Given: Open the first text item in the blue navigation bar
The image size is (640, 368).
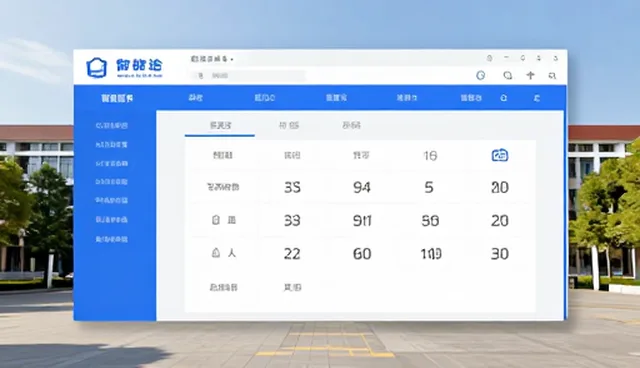Looking at the screenshot, I should pyautogui.click(x=195, y=98).
